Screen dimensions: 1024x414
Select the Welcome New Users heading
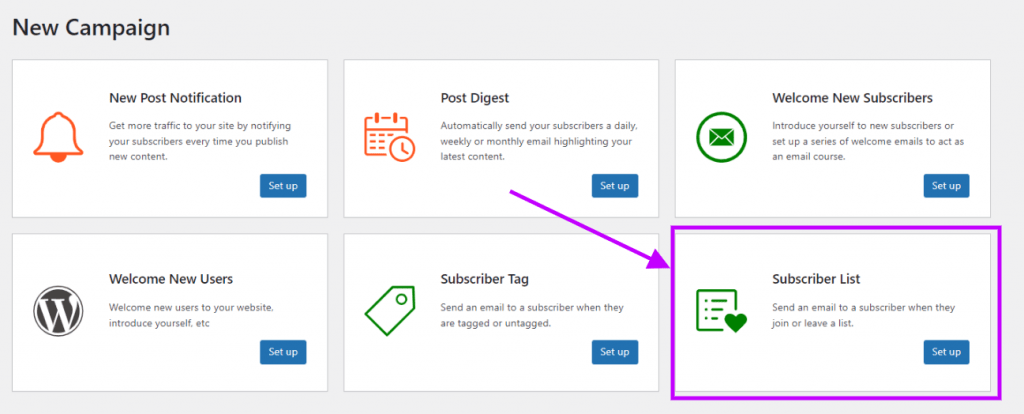[x=170, y=279]
